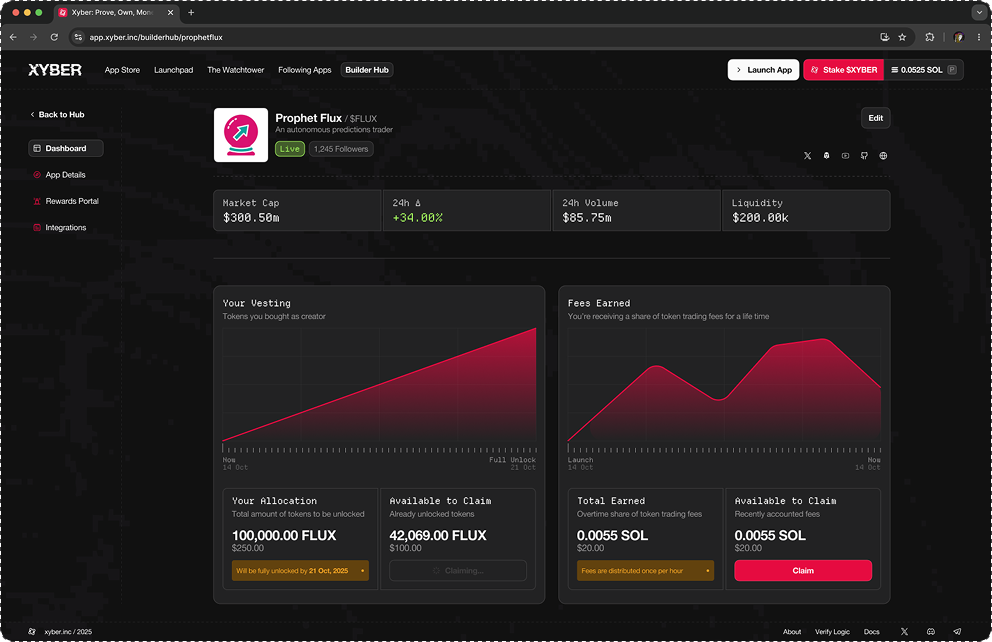
Task: Select Rewards Portal in the sidebar
Action: pyautogui.click(x=72, y=201)
